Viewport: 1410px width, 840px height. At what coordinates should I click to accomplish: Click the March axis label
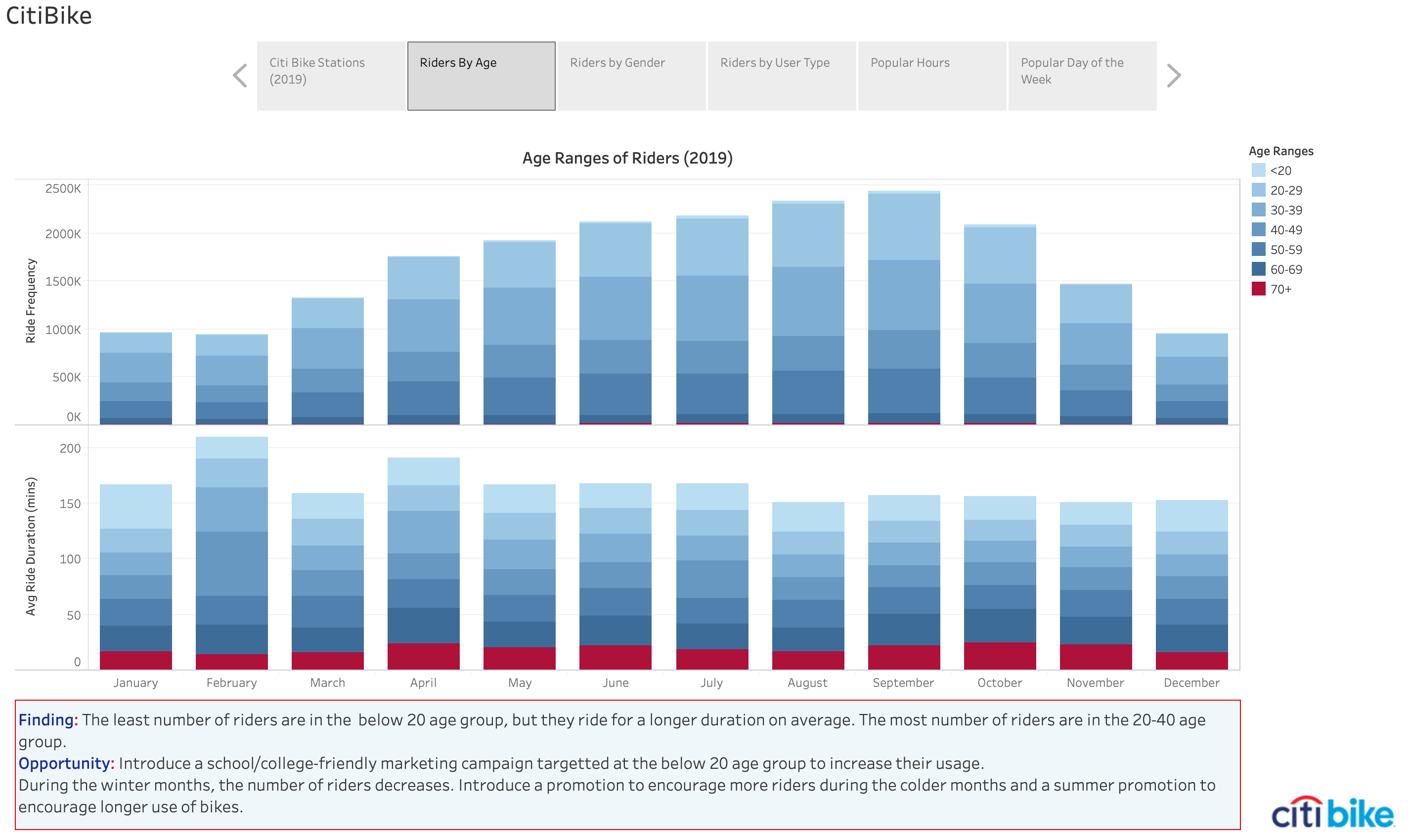(328, 683)
